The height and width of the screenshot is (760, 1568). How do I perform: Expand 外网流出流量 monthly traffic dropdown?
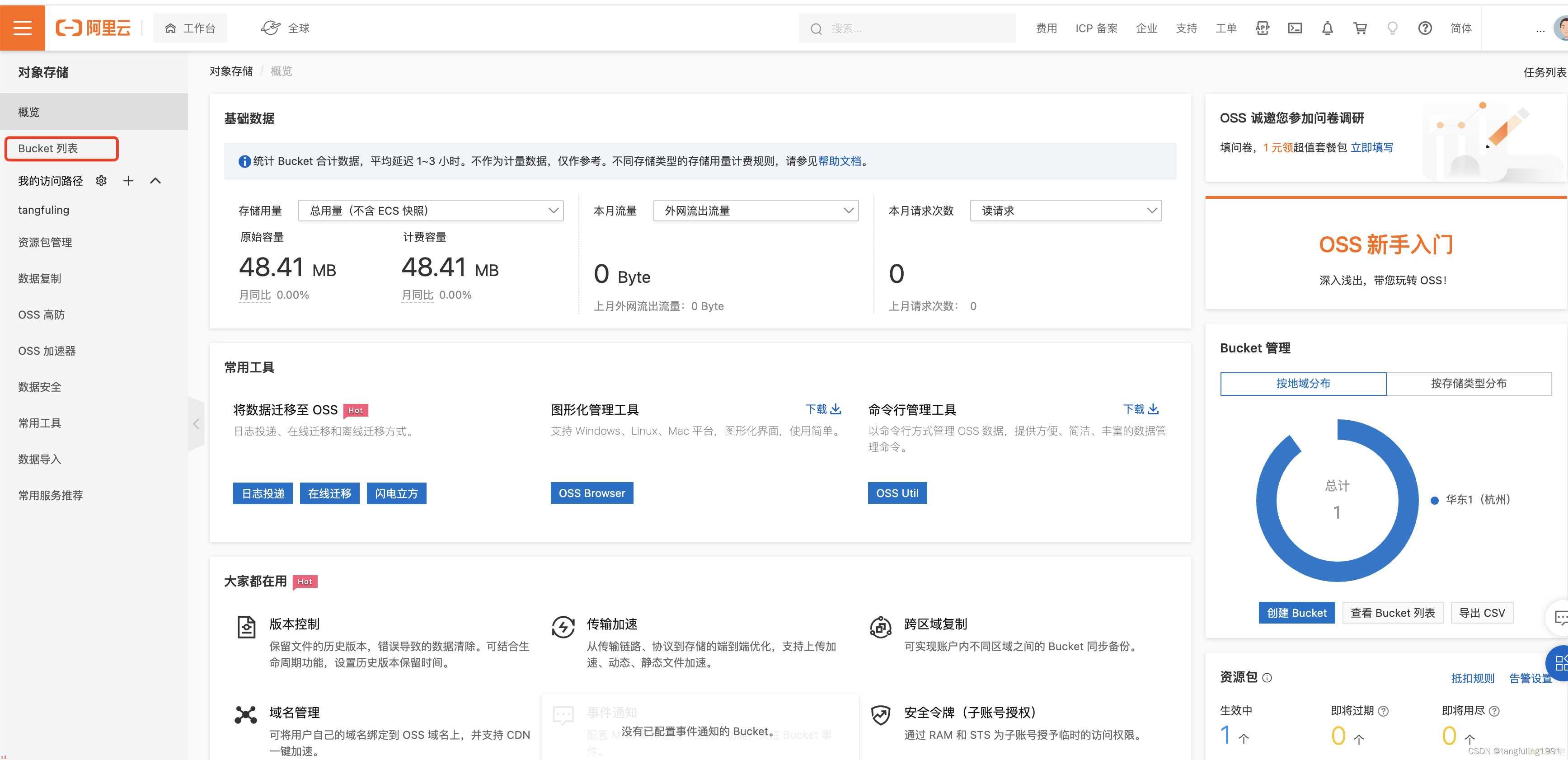(x=754, y=210)
